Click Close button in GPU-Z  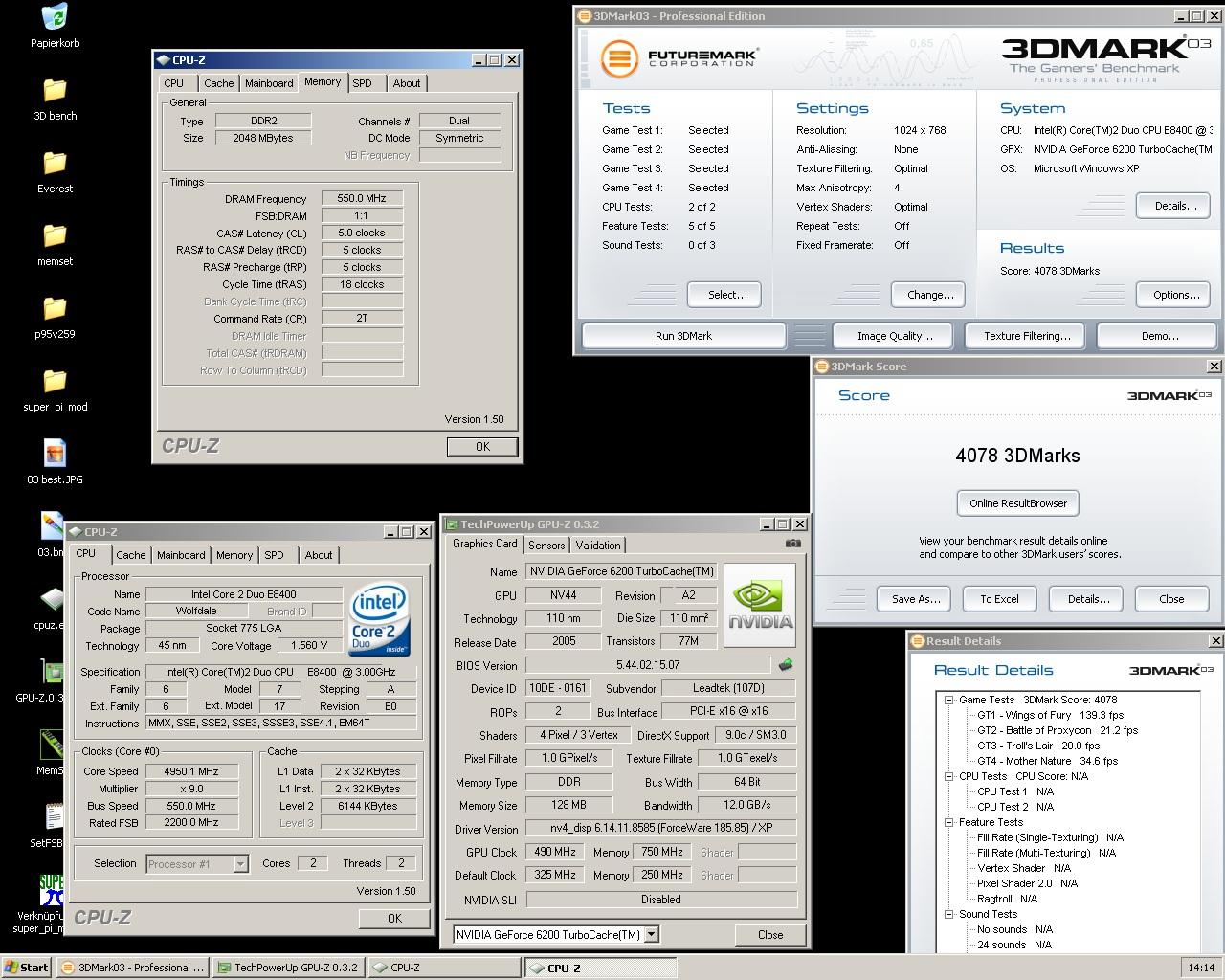click(x=770, y=935)
